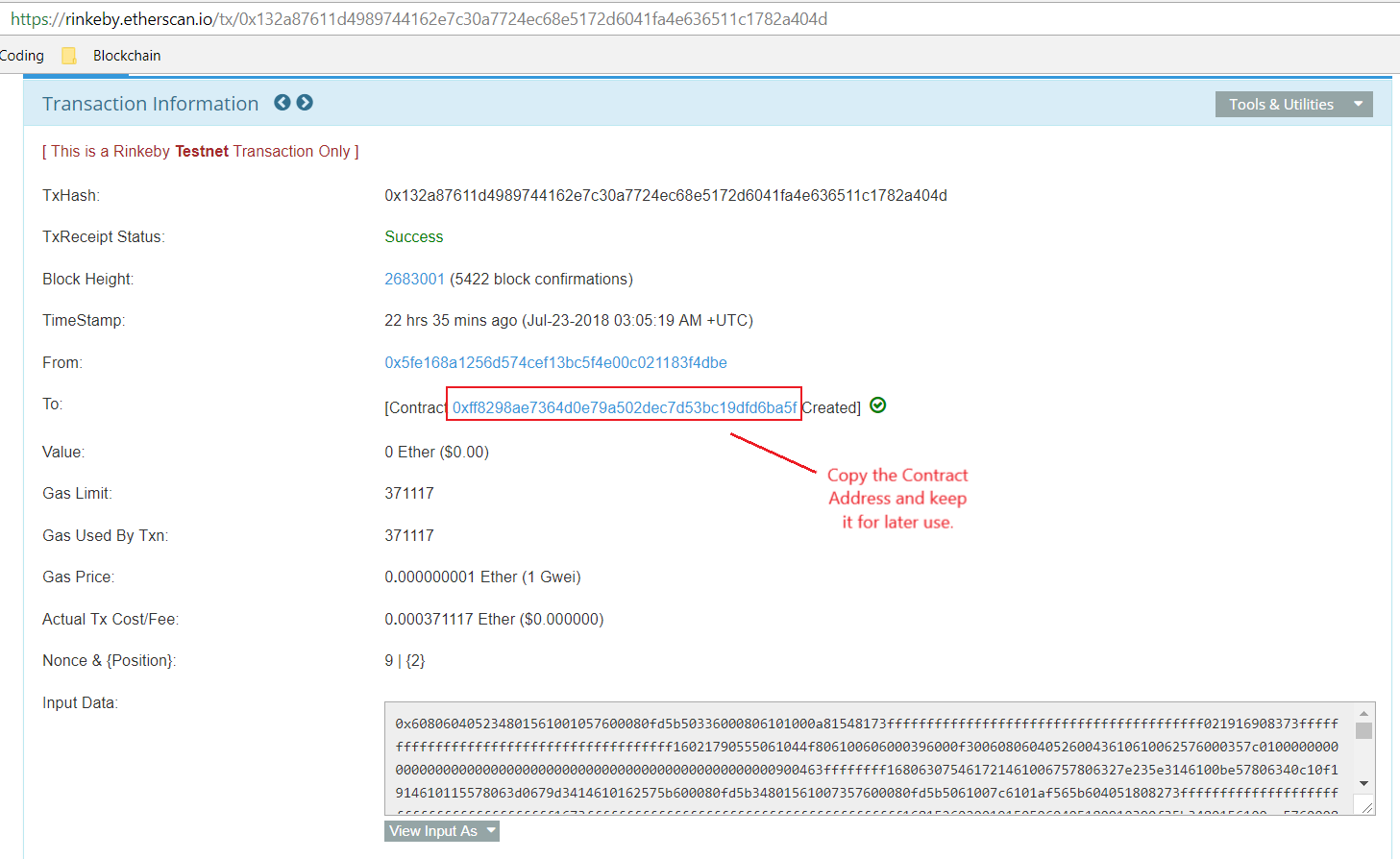Click the green verified checkmark icon
Screen dimensions: 1400x859
(877, 405)
